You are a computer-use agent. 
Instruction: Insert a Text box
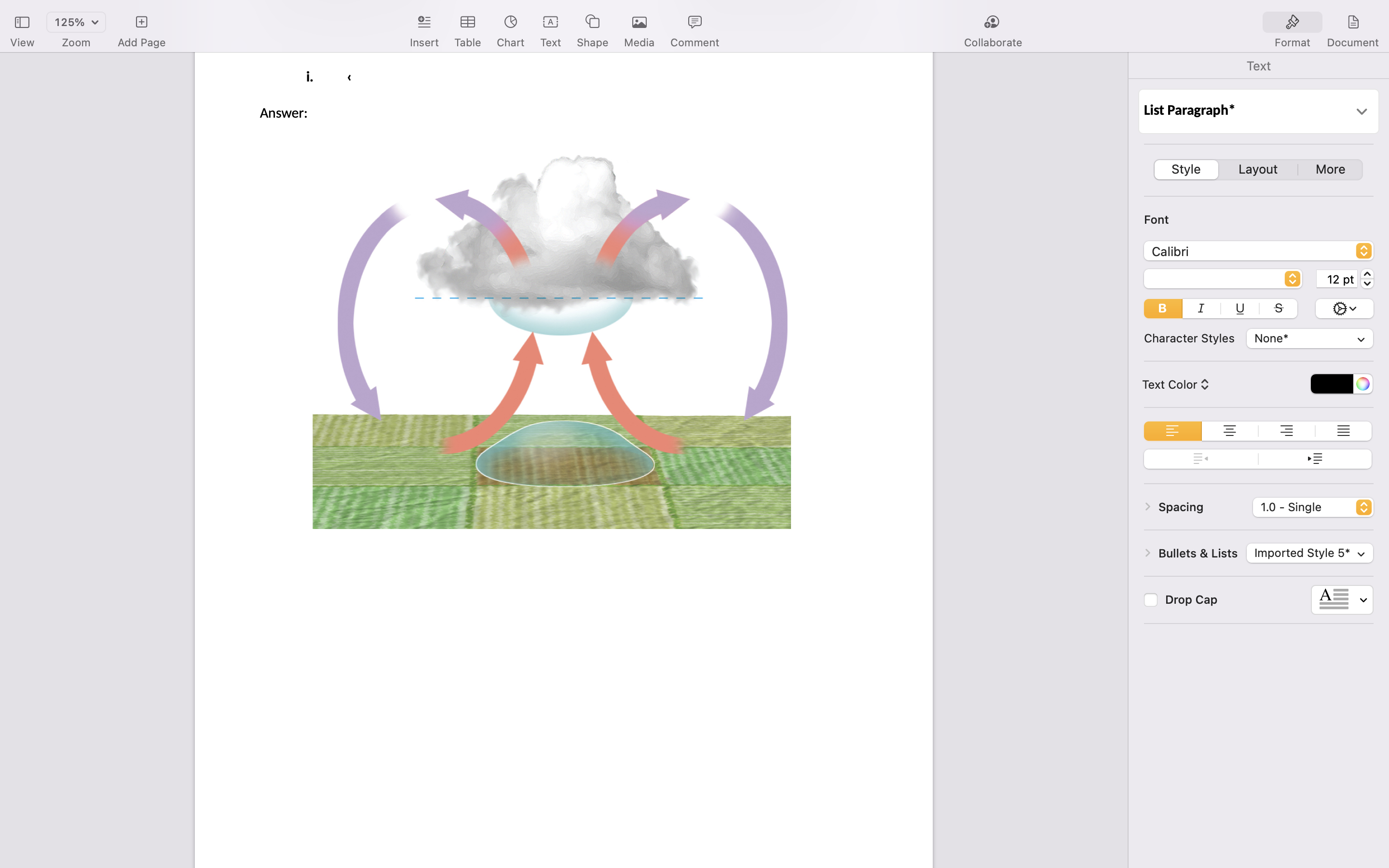point(550,22)
